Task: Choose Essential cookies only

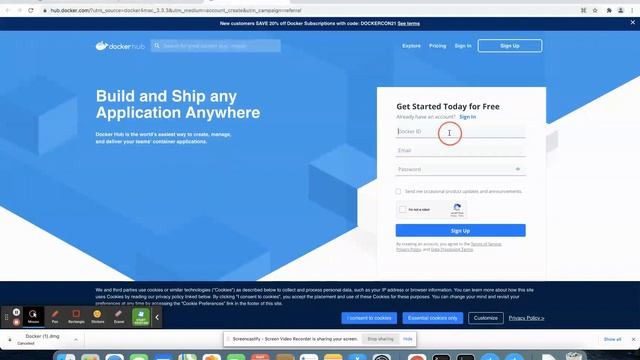Action: click(433, 318)
